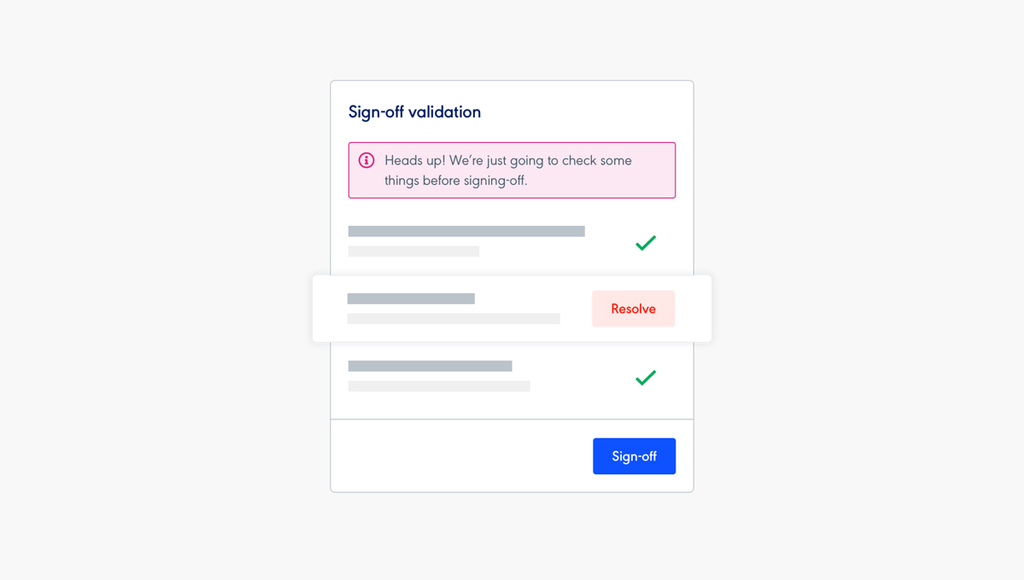Screen dimensions: 1024x580
Task: Confirm with the blue Sign-off button
Action: coord(634,456)
